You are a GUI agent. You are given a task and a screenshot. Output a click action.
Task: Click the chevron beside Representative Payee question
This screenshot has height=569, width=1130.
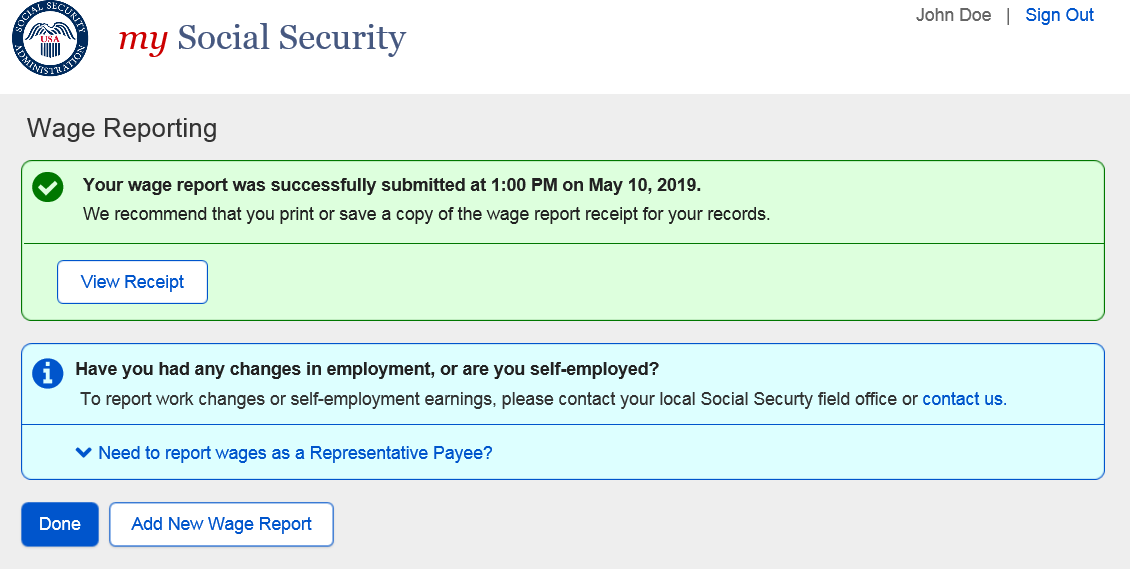84,453
